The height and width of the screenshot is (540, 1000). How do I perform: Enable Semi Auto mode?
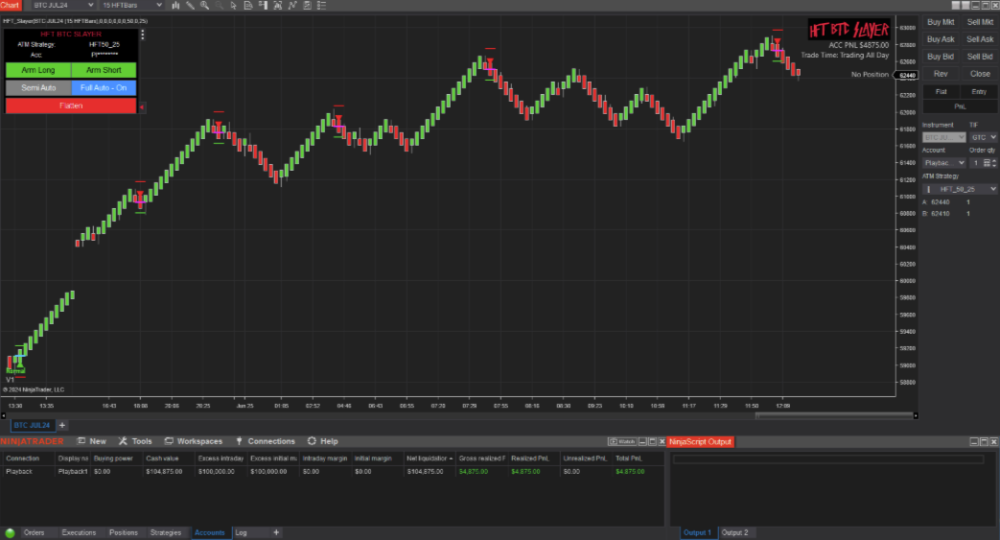38,88
